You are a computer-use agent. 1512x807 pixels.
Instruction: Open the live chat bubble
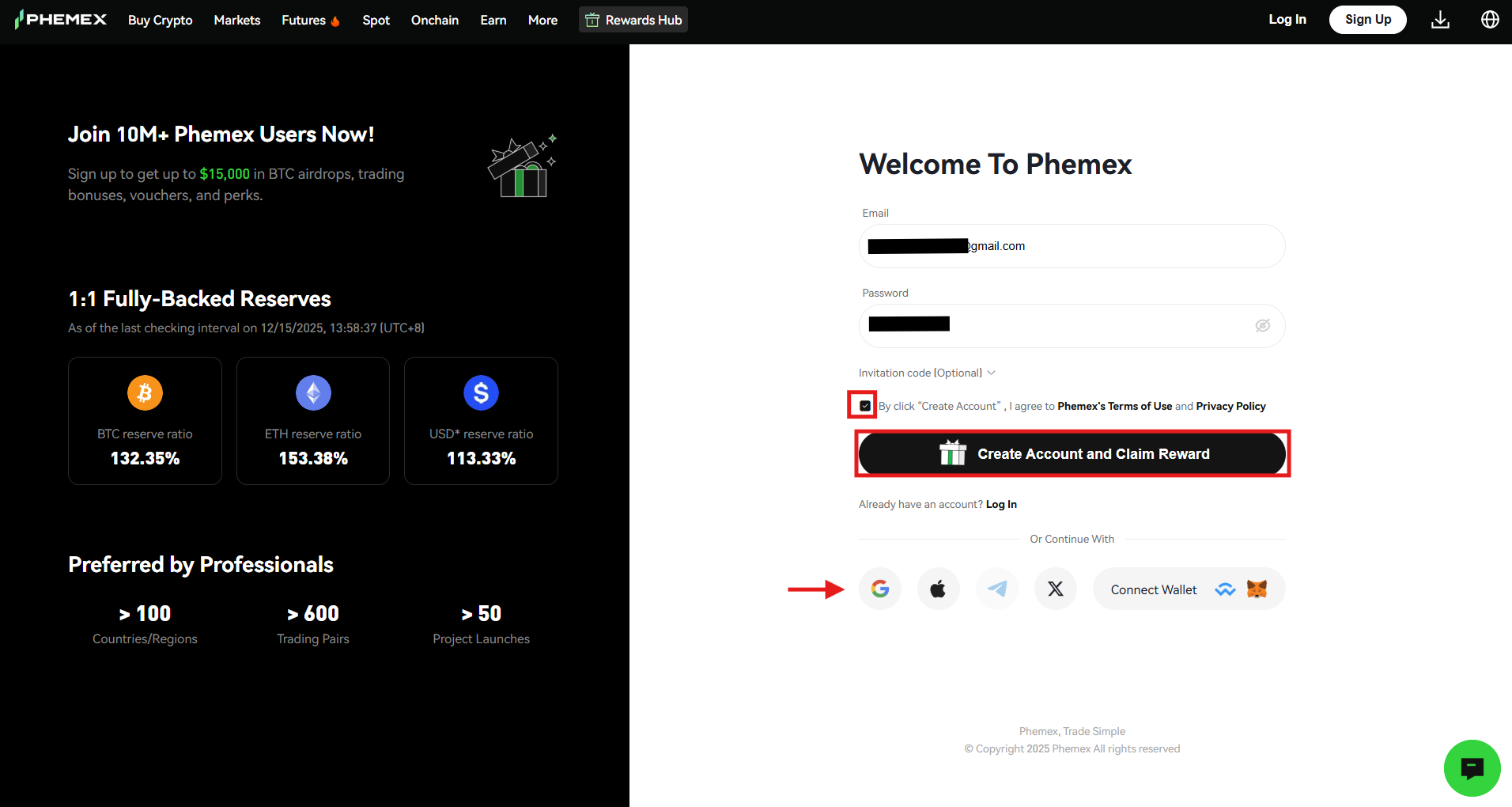point(1472,767)
